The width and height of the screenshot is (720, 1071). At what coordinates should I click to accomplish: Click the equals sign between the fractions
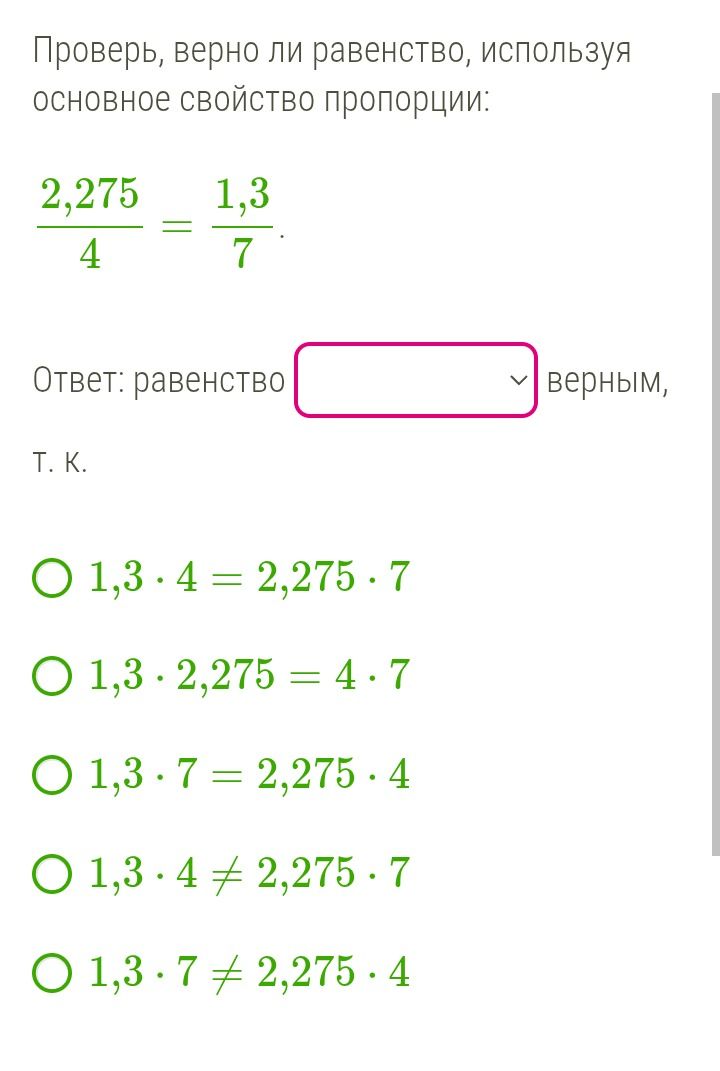pos(178,225)
